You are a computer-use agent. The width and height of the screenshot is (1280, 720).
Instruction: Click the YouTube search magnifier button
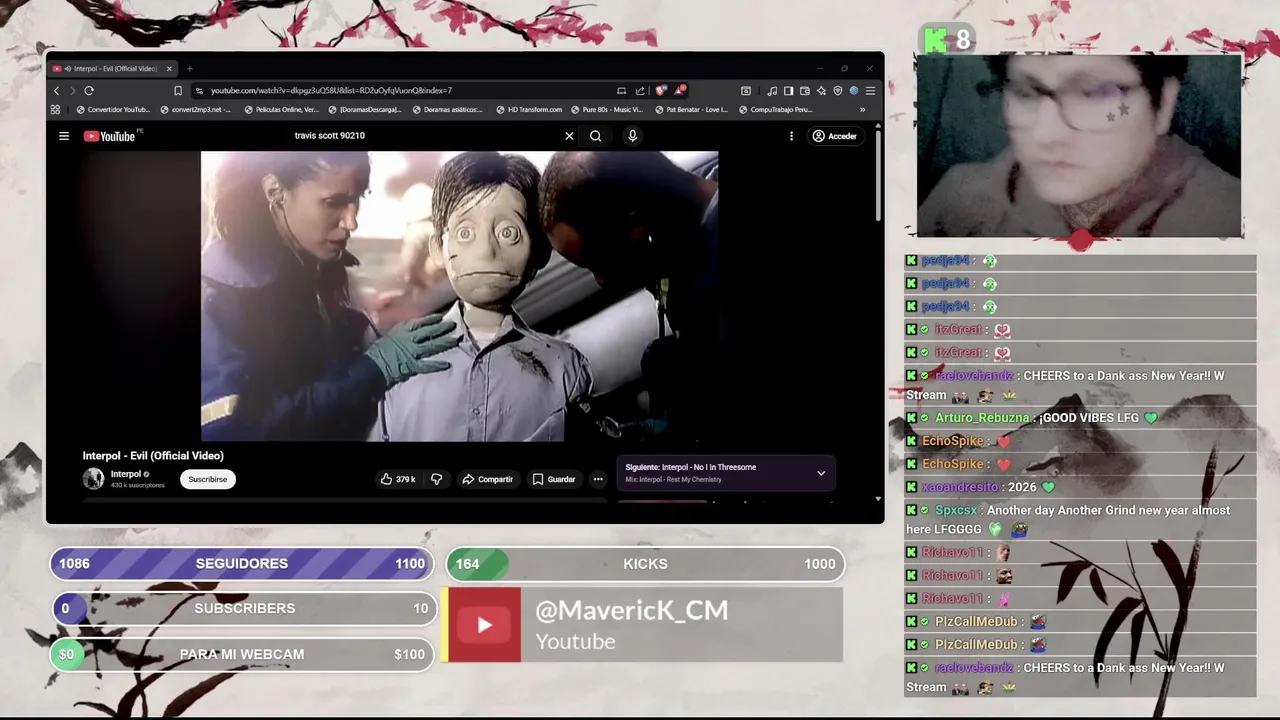point(595,136)
